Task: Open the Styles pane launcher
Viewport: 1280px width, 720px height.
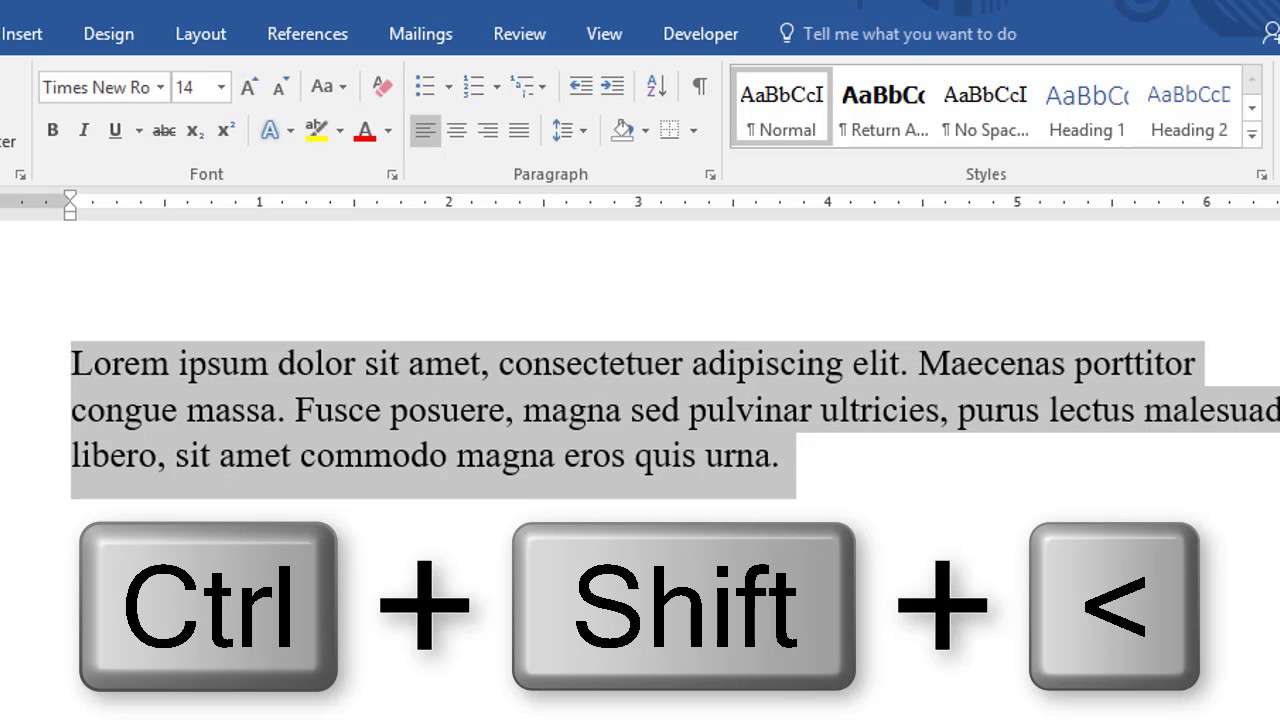Action: click(x=1262, y=175)
